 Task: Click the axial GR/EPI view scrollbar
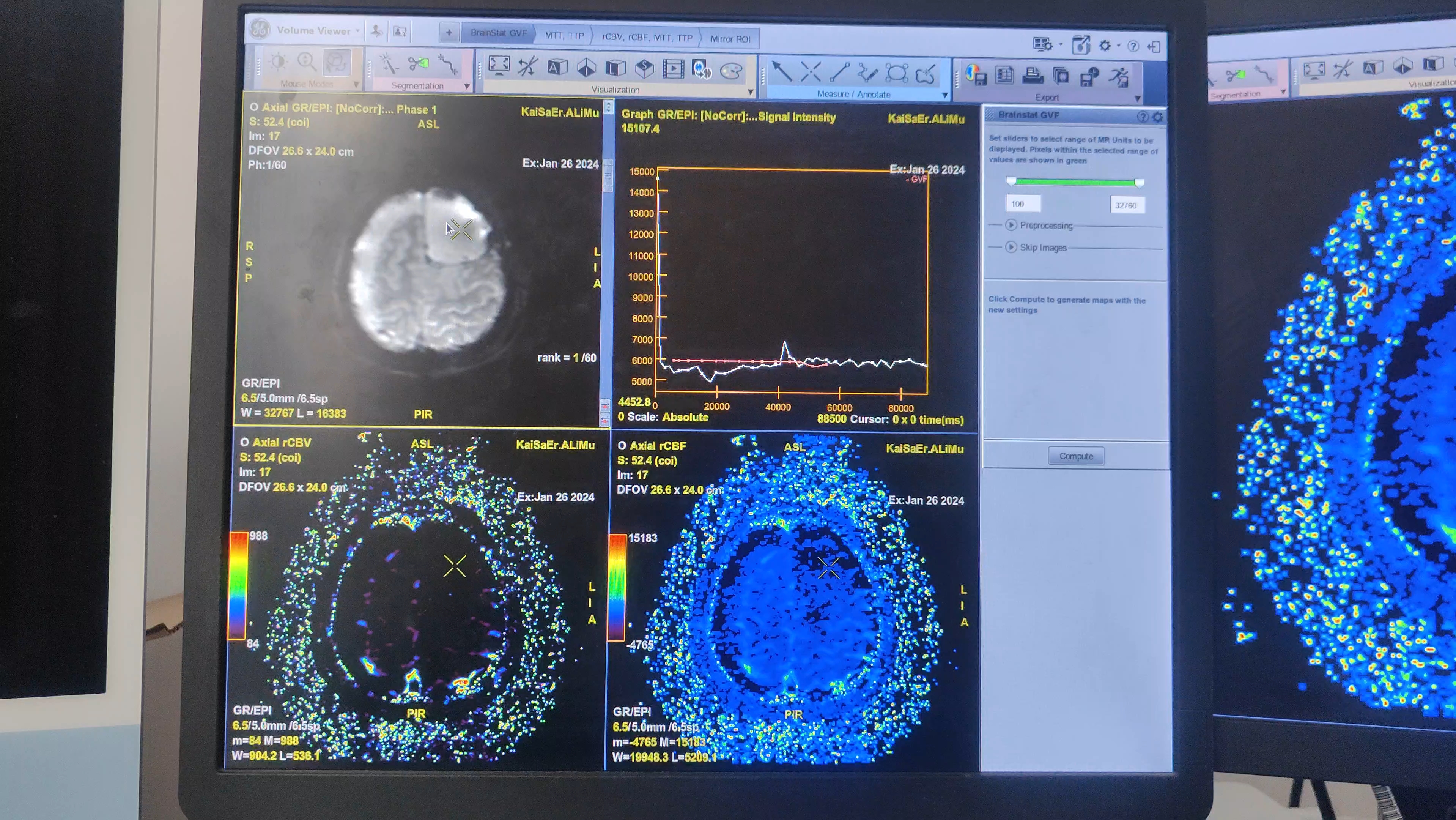(x=607, y=263)
